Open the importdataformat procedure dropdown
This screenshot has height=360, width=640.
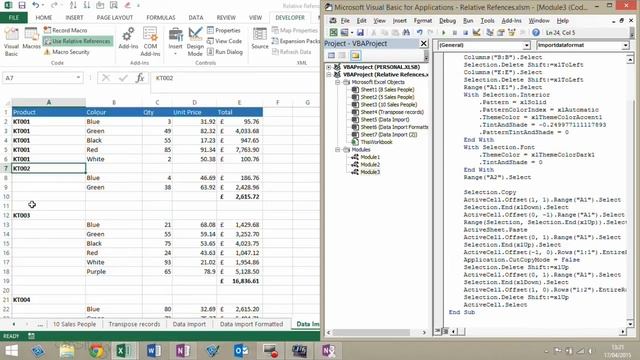625,45
